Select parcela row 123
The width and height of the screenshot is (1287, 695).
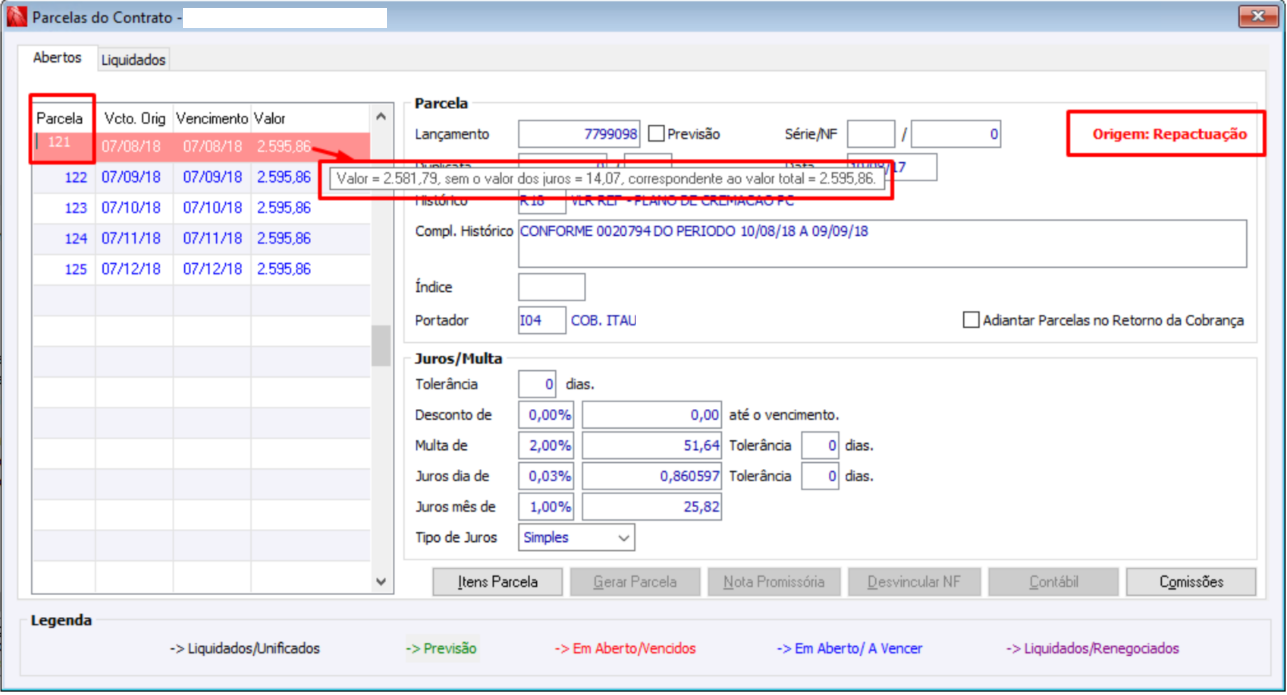click(201, 208)
